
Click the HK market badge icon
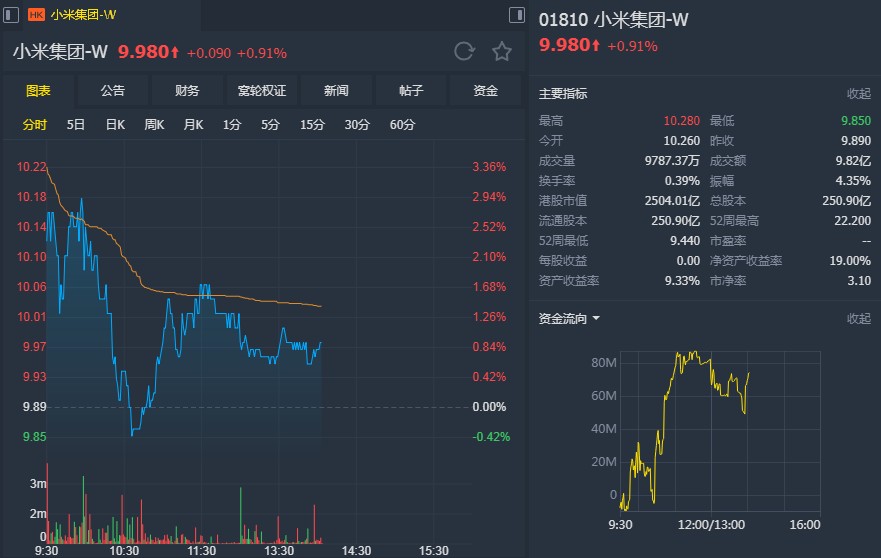pos(36,15)
